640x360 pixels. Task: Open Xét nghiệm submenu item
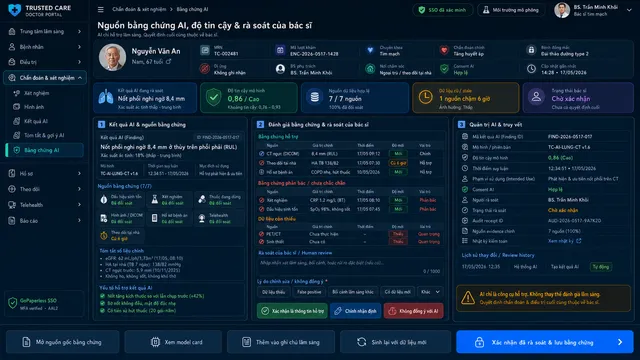tap(36, 93)
